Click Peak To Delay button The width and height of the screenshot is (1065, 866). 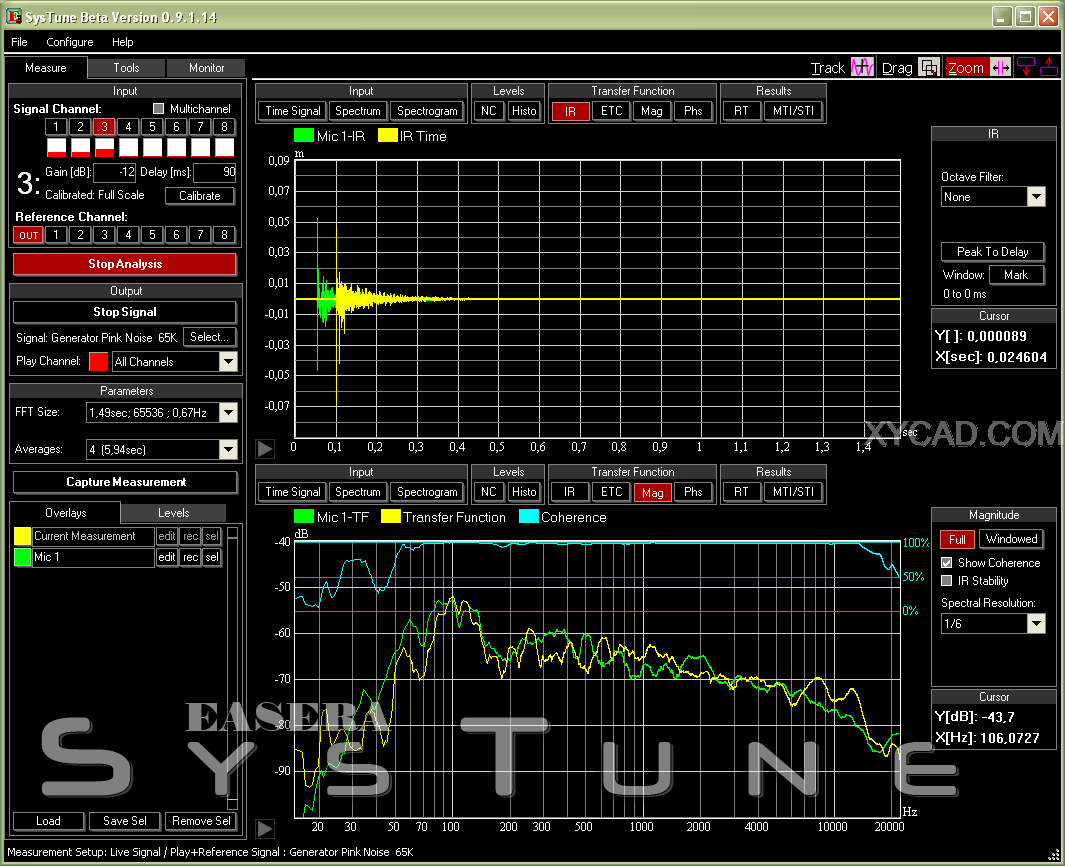[992, 251]
